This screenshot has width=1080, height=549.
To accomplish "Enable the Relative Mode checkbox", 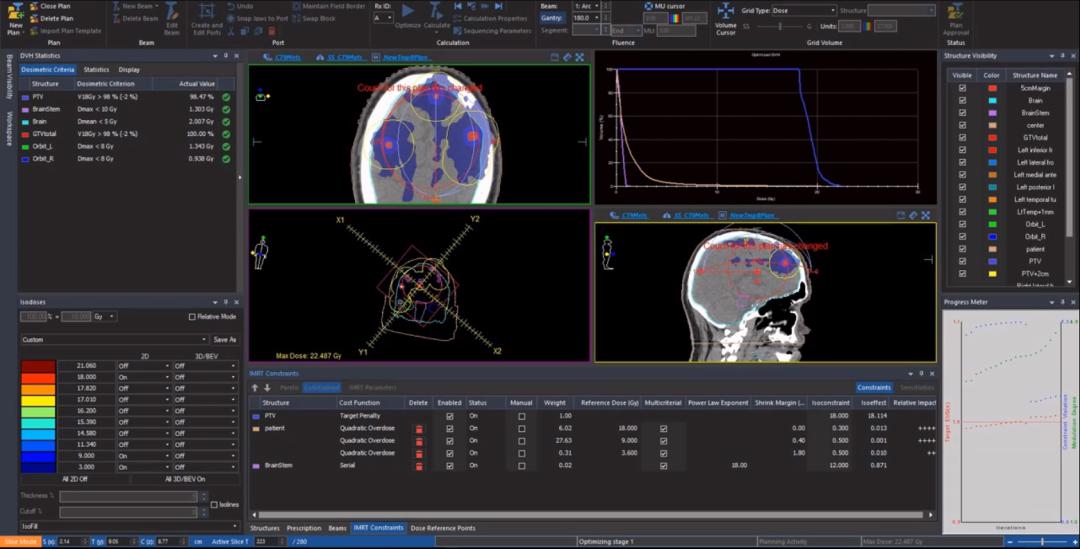I will point(192,317).
